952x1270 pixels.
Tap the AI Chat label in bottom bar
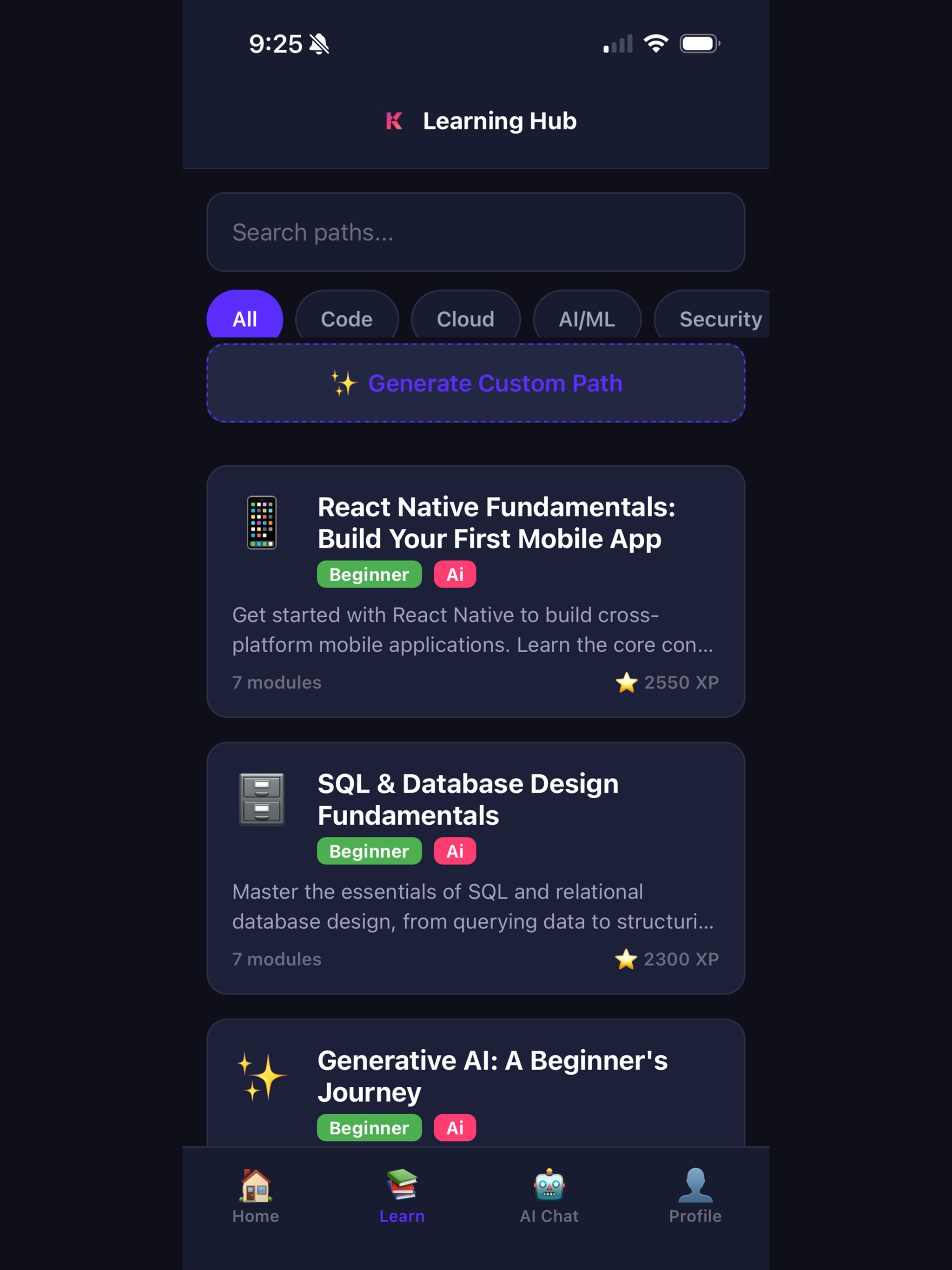tap(549, 1216)
